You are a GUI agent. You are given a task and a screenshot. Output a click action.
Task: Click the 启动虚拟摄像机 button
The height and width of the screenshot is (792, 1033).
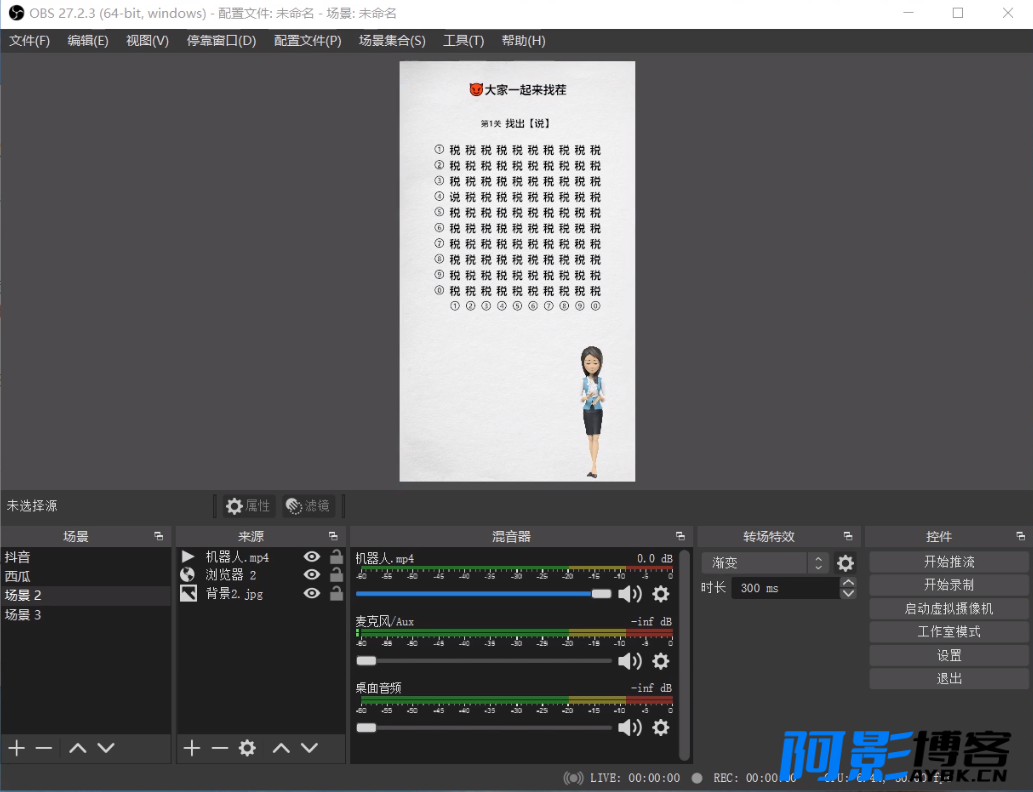click(949, 608)
